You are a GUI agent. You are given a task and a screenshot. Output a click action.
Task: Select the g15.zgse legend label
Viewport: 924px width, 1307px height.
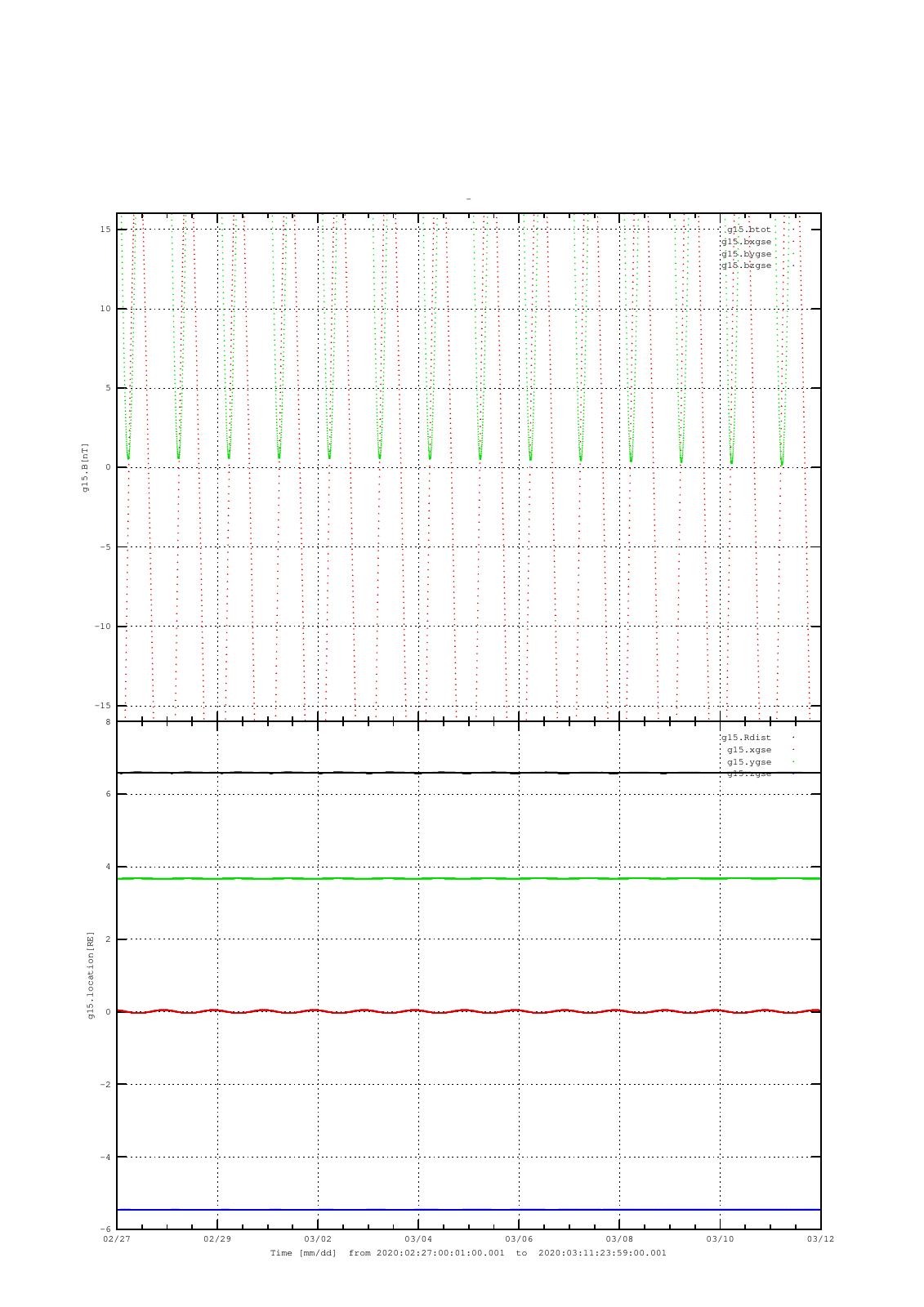click(x=749, y=774)
